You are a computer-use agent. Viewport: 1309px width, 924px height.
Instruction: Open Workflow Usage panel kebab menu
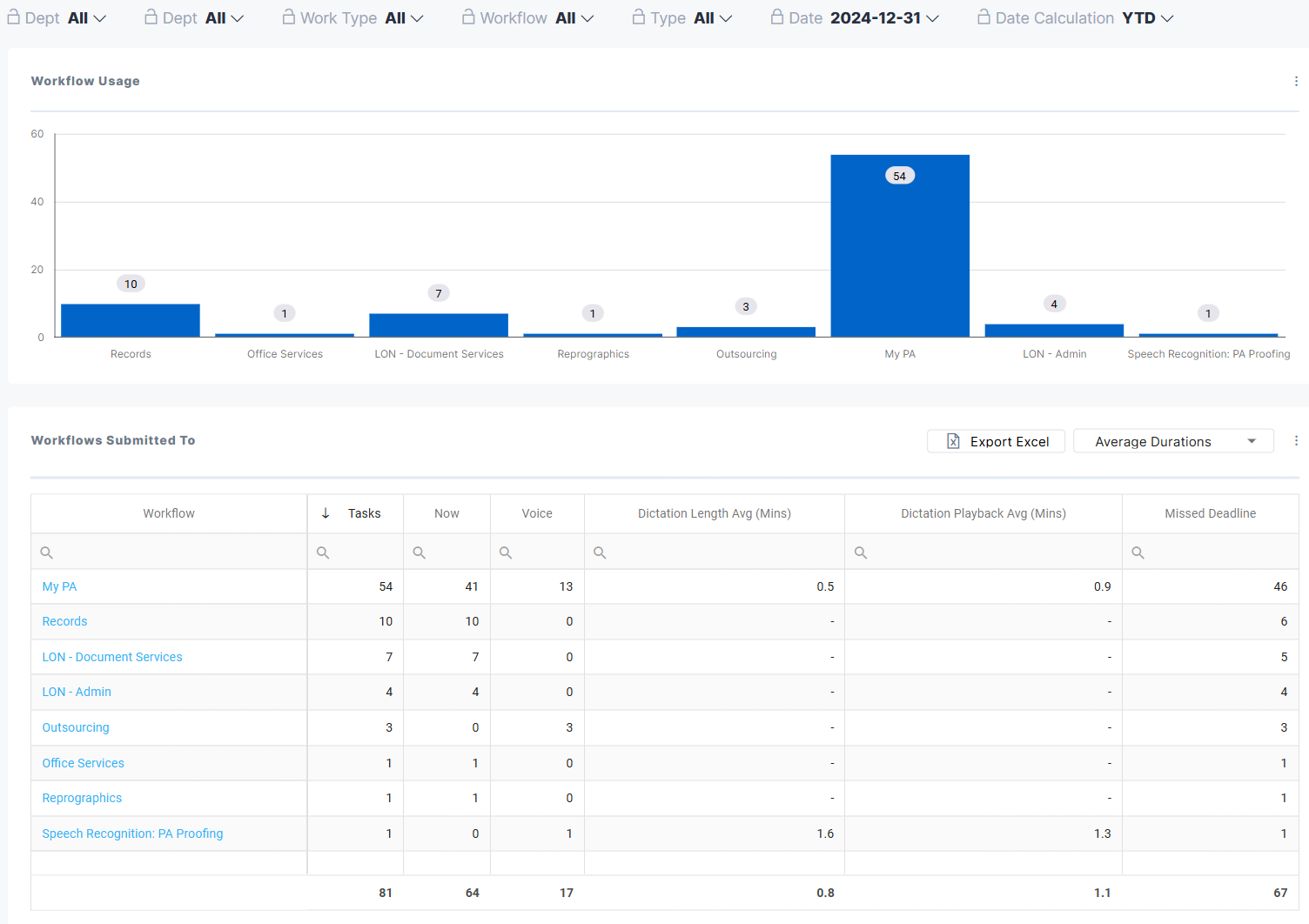click(1296, 81)
